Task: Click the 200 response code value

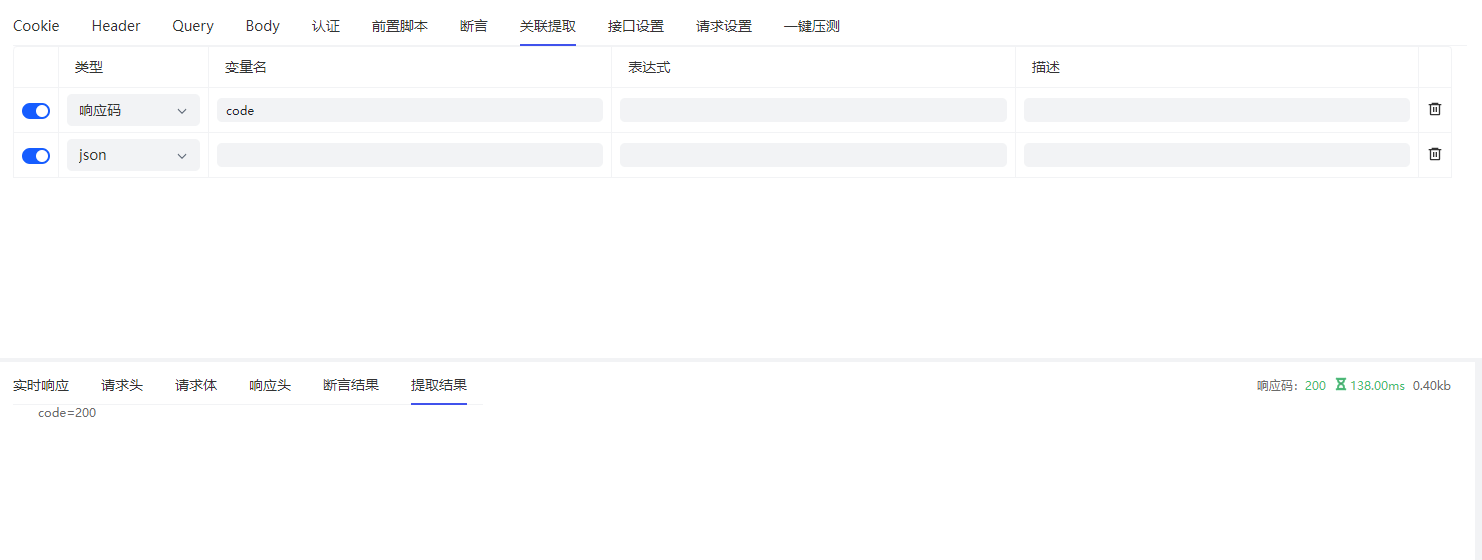Action: (x=1315, y=386)
